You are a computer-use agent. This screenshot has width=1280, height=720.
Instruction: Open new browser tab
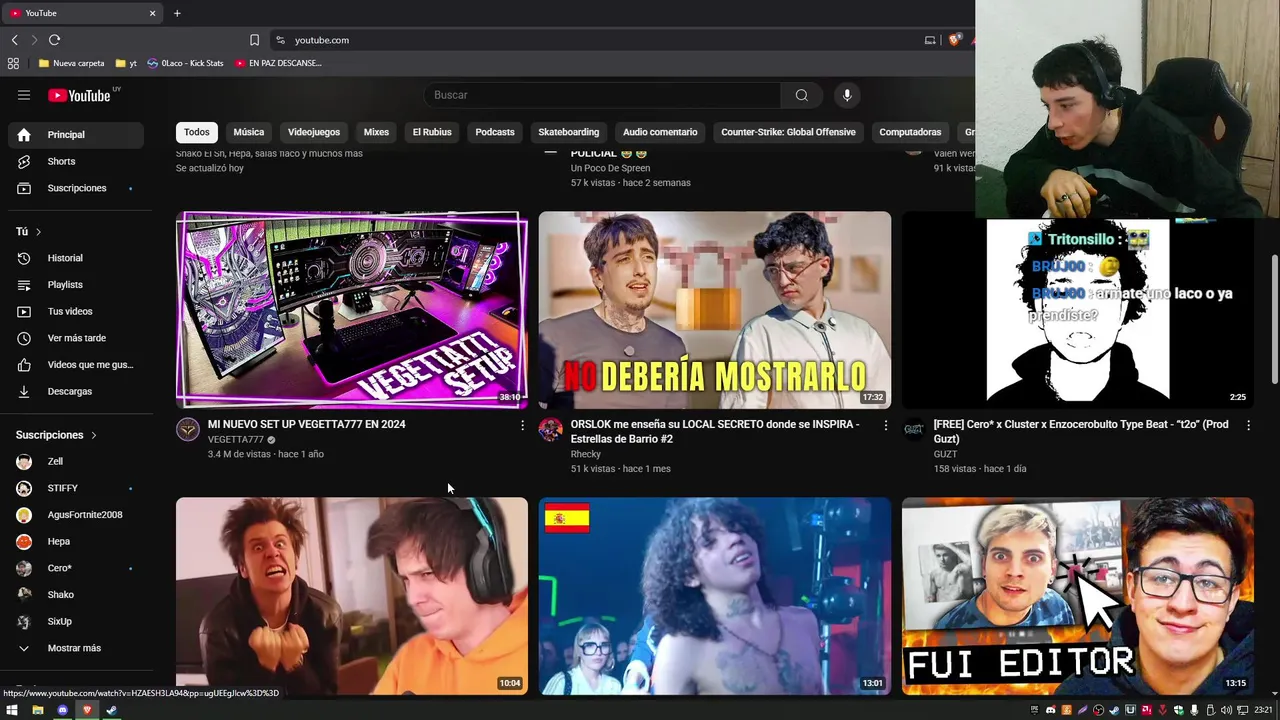(177, 13)
